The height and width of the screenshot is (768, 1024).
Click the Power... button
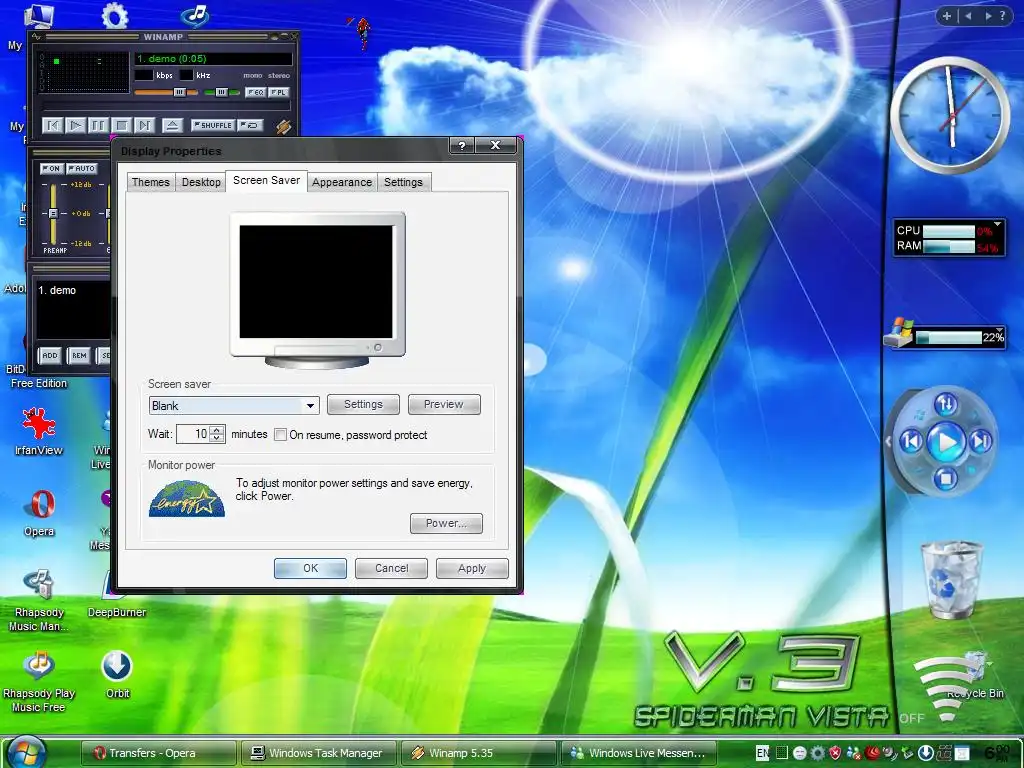446,523
